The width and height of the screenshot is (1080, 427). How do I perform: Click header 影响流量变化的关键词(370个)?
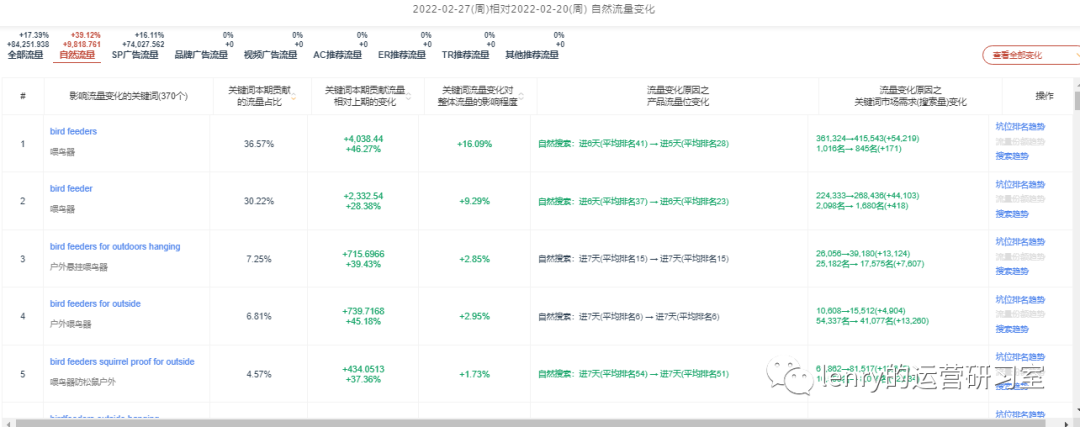(x=129, y=96)
